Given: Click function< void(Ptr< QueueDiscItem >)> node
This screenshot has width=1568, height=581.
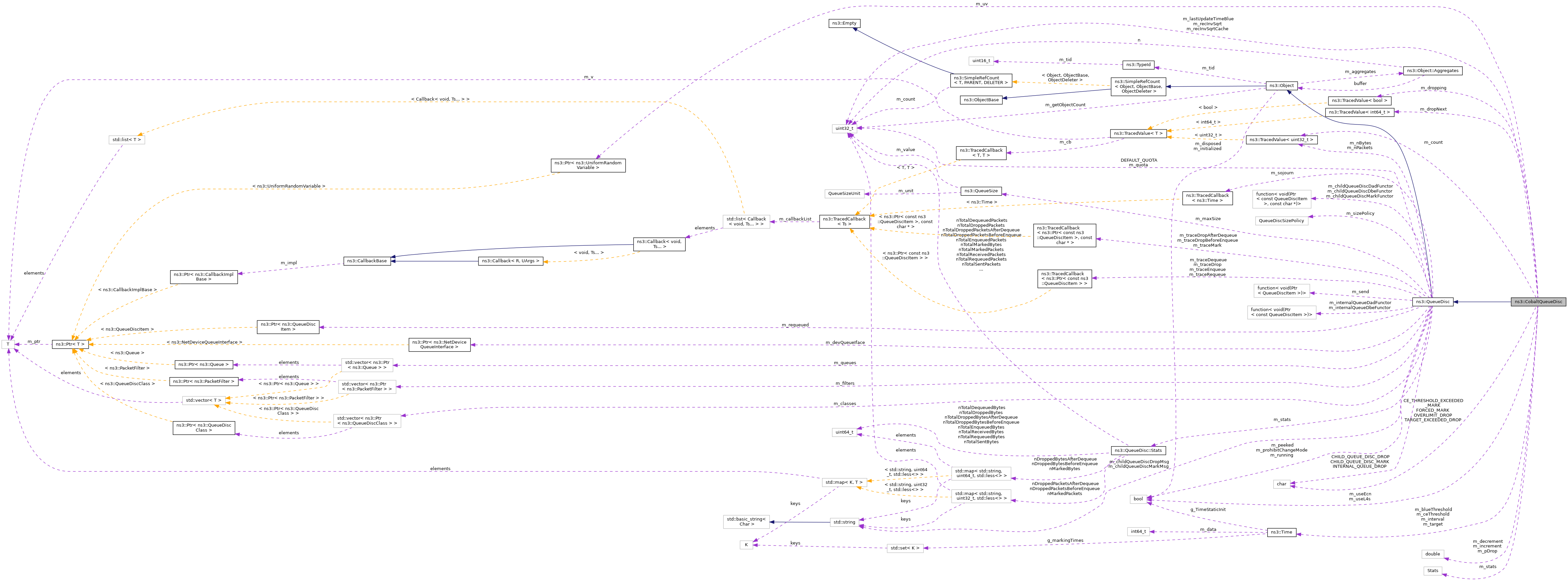Looking at the screenshot, I should pyautogui.click(x=1281, y=291).
